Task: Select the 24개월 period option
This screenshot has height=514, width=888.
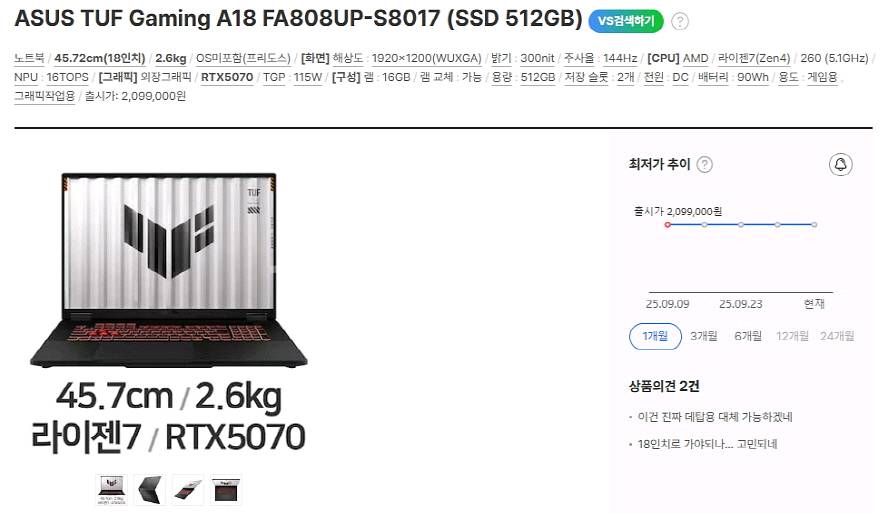Action: point(837,336)
